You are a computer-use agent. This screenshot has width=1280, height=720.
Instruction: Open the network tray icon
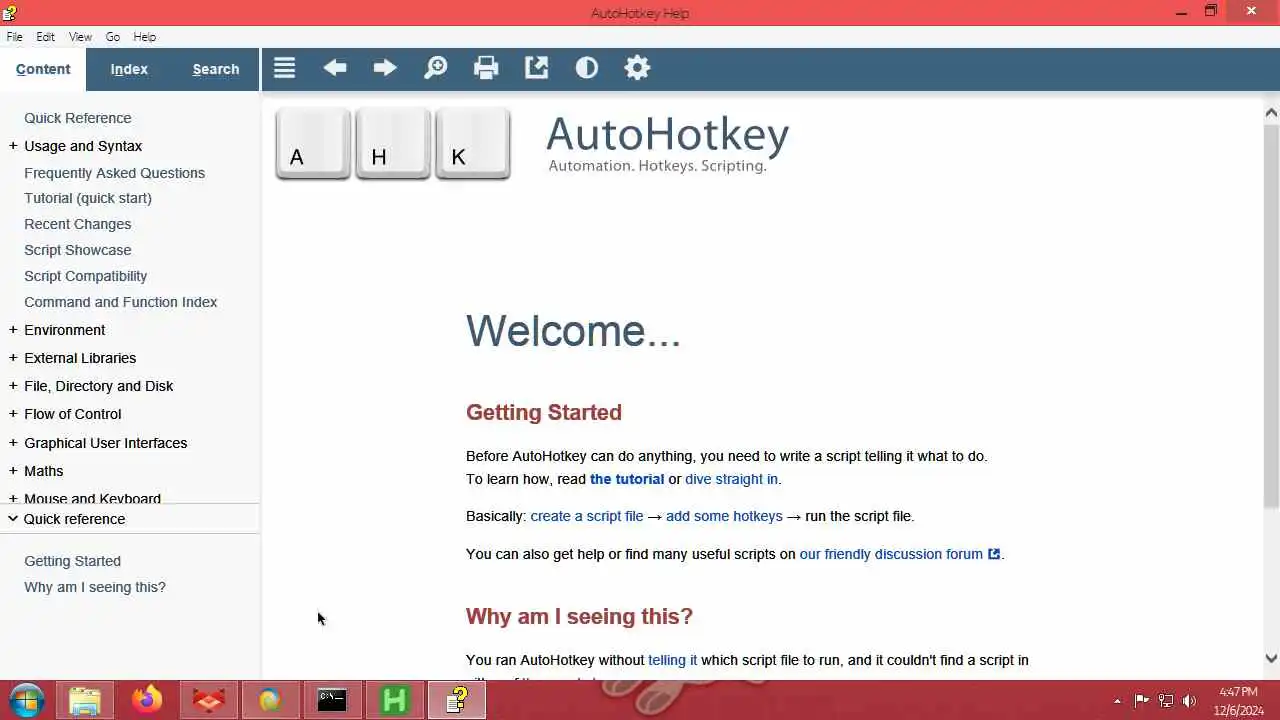[x=1165, y=701]
